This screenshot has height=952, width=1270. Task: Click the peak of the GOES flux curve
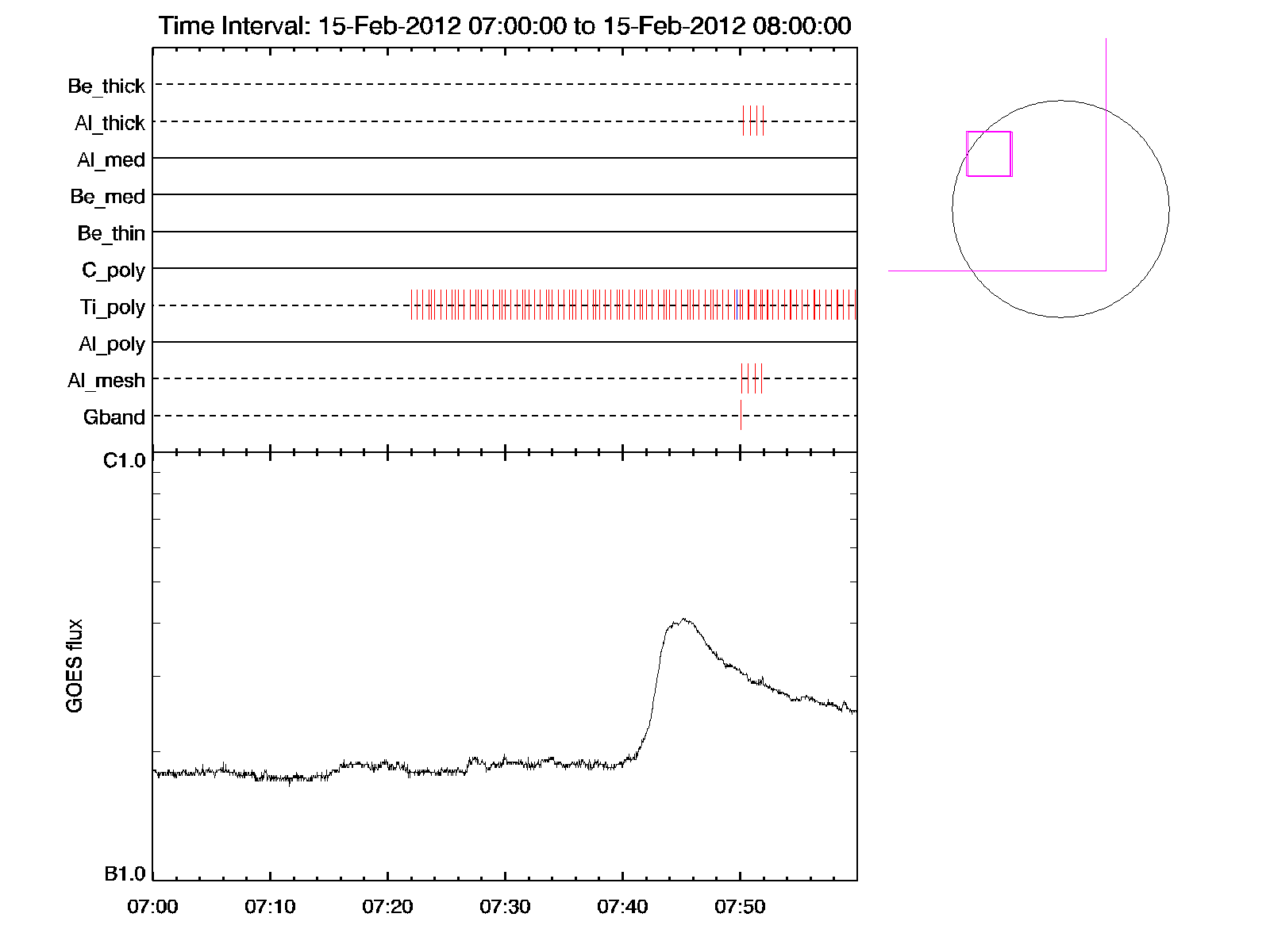pyautogui.click(x=683, y=620)
